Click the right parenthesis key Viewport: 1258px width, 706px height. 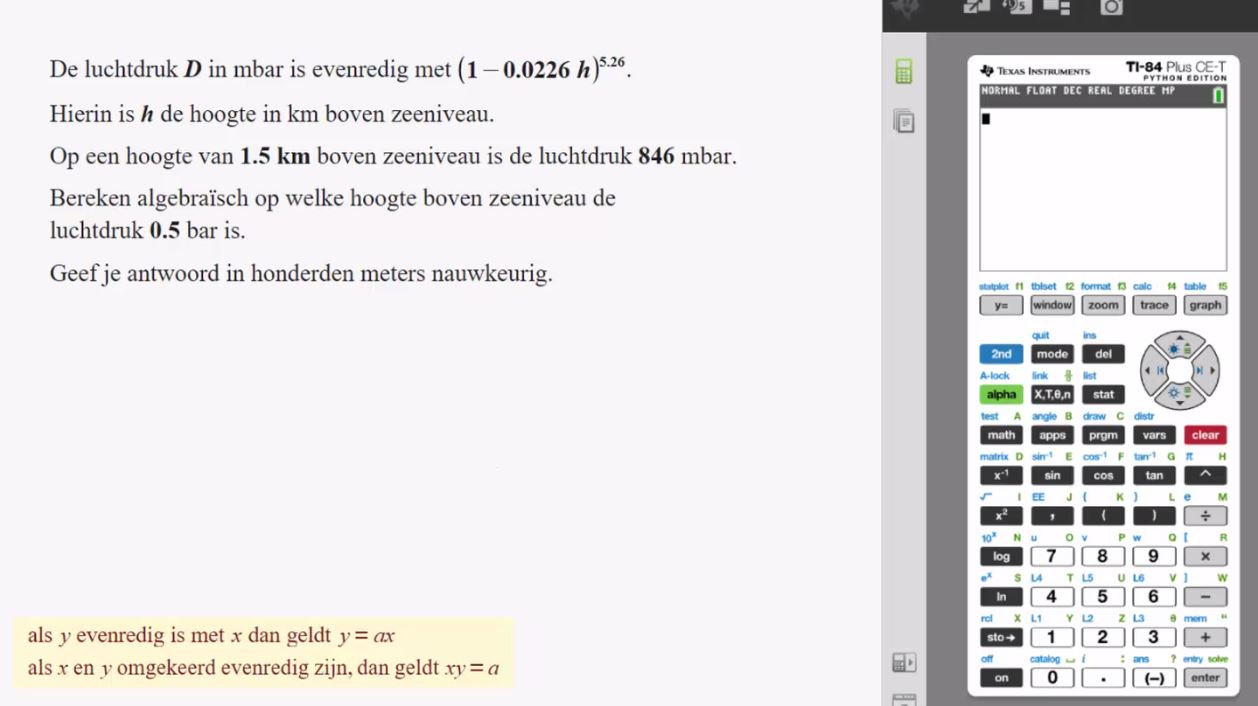pyautogui.click(x=1154, y=516)
